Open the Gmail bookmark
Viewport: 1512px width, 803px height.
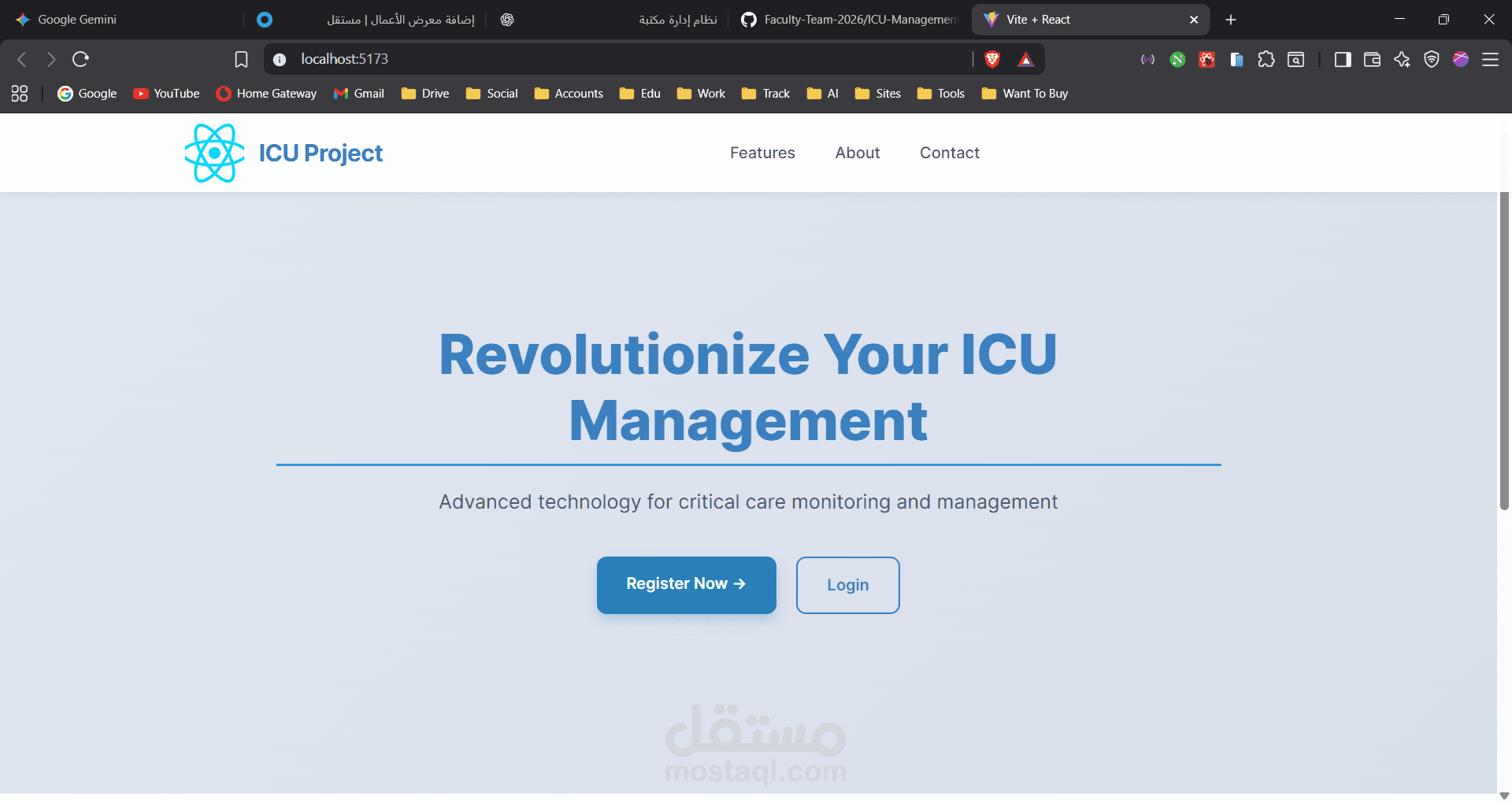click(x=358, y=93)
